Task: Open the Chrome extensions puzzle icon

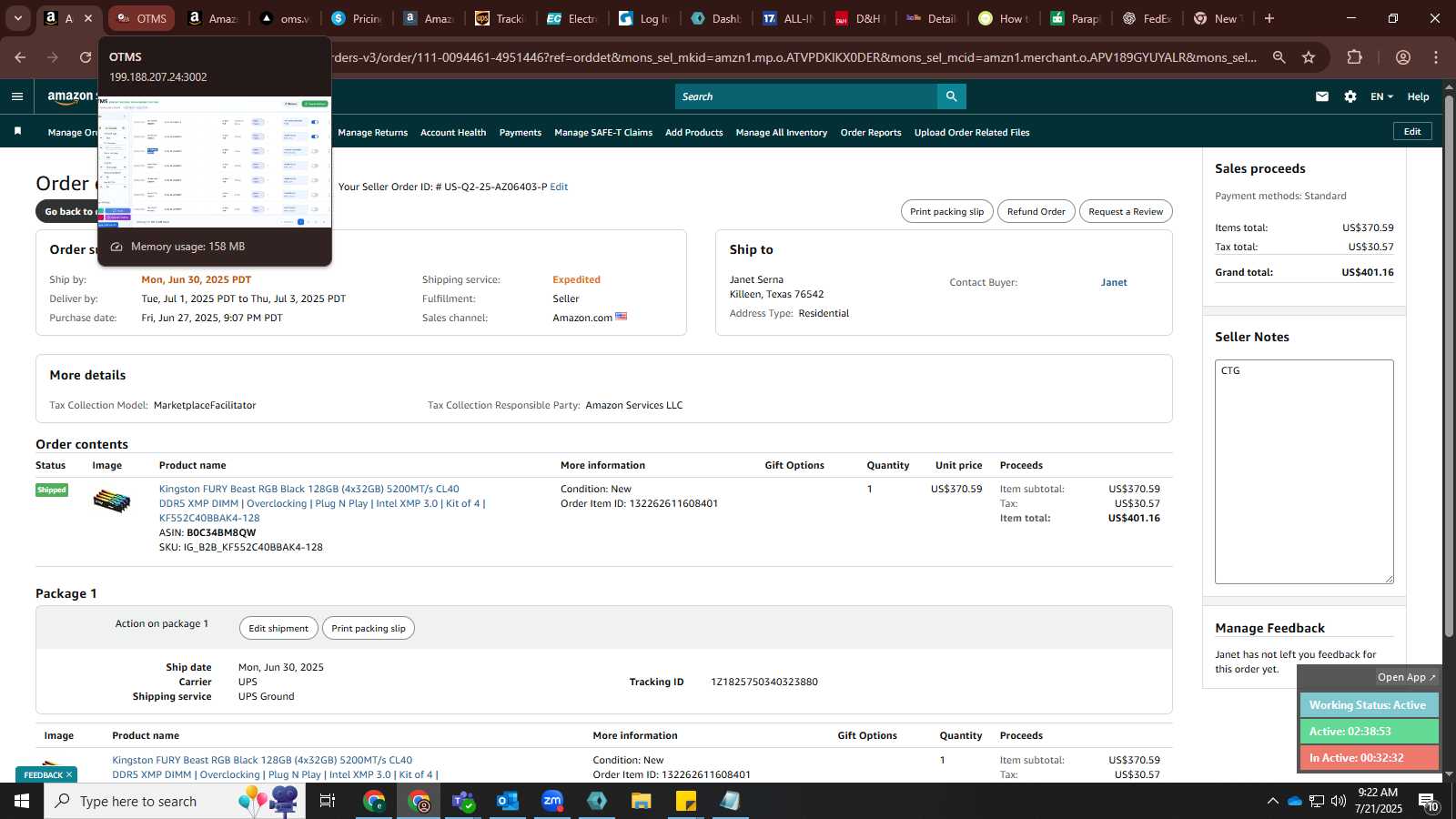Action: click(x=1354, y=57)
